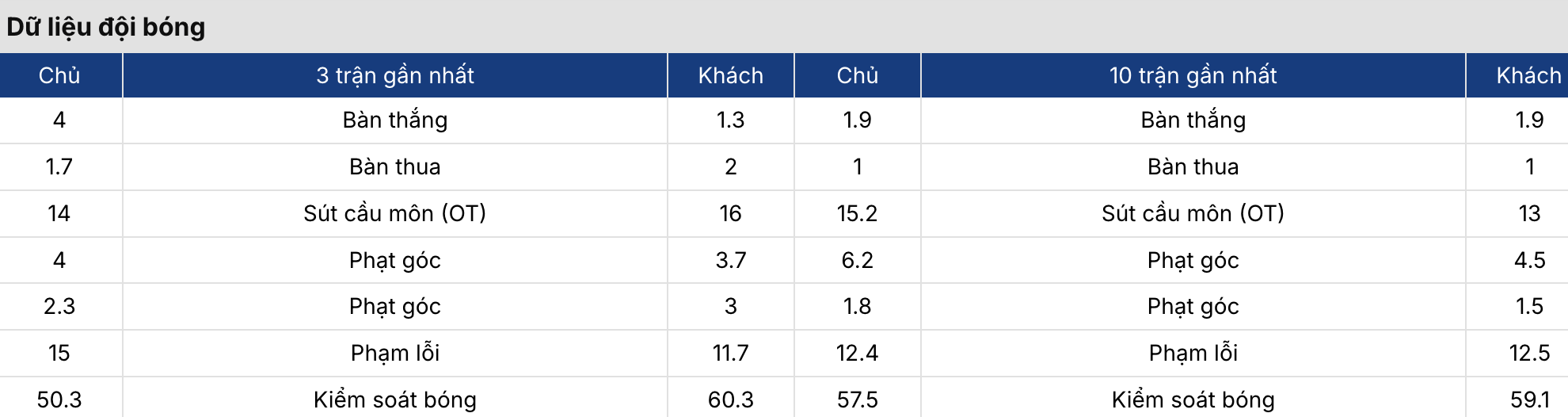Select "Phạm lỗi" in the 10-match table
This screenshot has width=1568, height=417.
click(1193, 353)
